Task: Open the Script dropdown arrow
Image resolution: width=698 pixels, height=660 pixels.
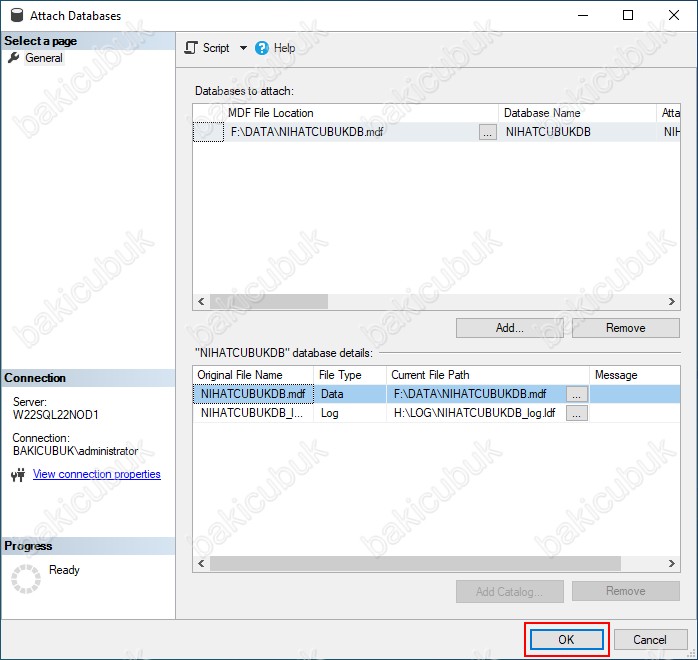Action: 243,48
